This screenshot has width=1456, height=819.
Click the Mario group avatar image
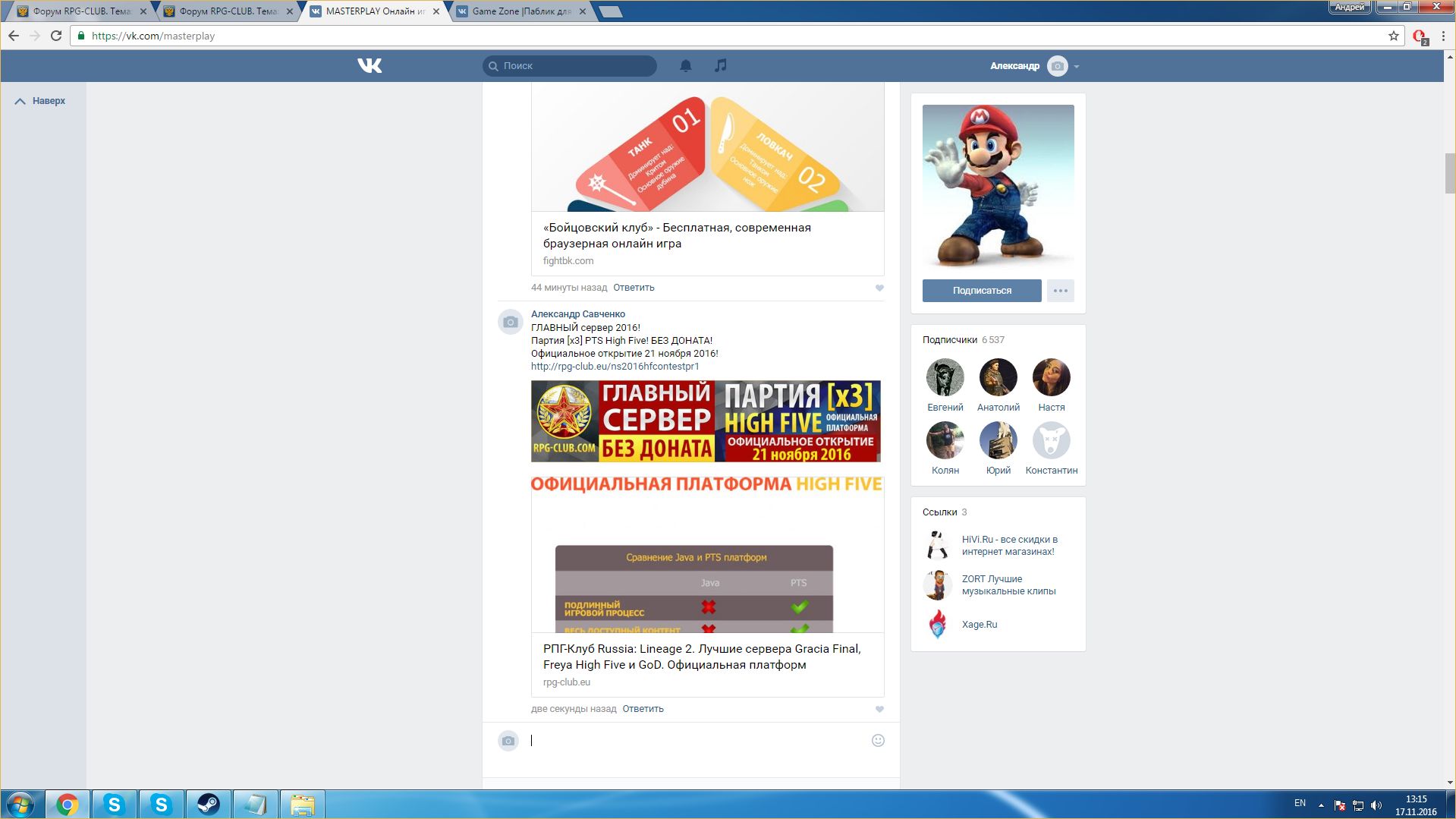998,187
